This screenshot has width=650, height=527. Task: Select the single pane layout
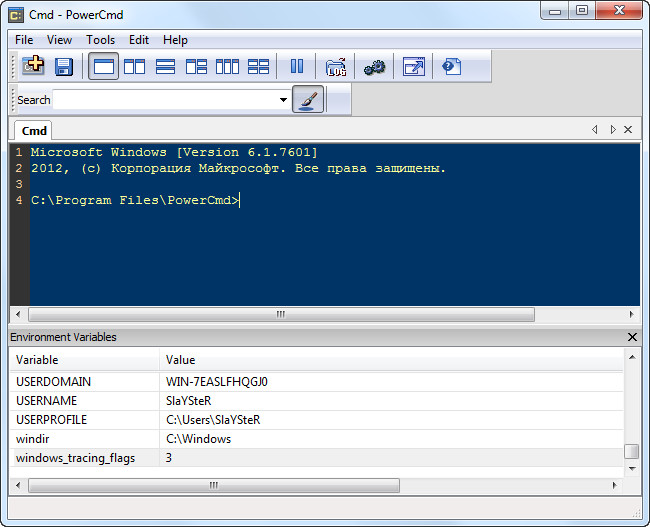(x=103, y=67)
